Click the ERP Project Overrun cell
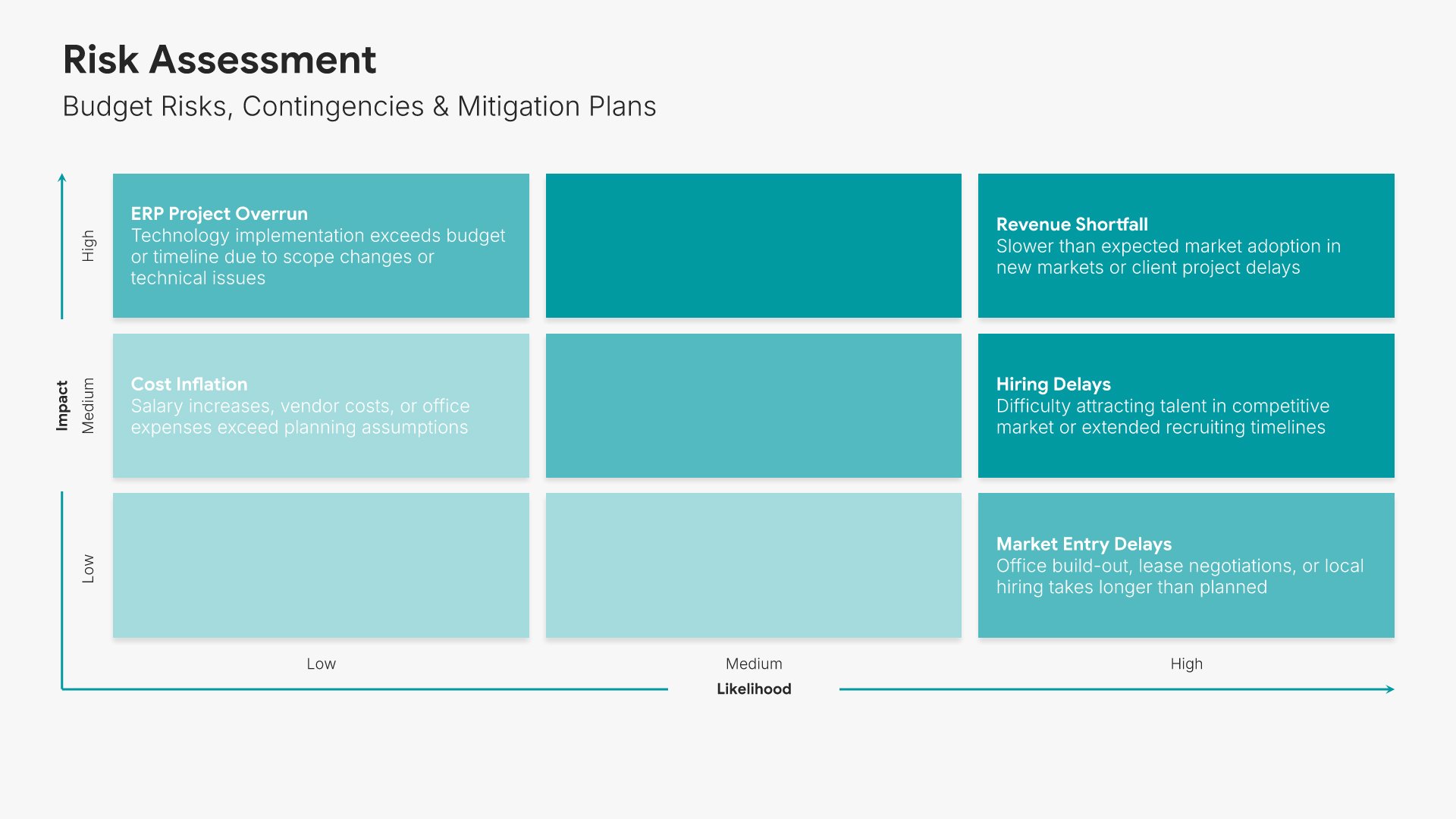The image size is (1456, 819). coord(321,246)
